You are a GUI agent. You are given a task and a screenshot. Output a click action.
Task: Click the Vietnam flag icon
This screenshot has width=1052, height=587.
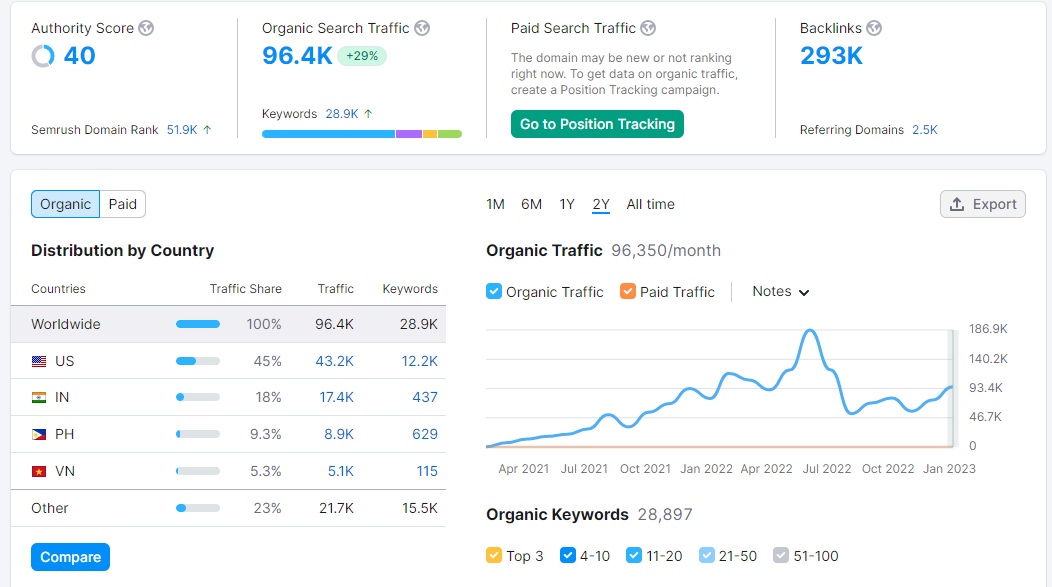[x=39, y=470]
